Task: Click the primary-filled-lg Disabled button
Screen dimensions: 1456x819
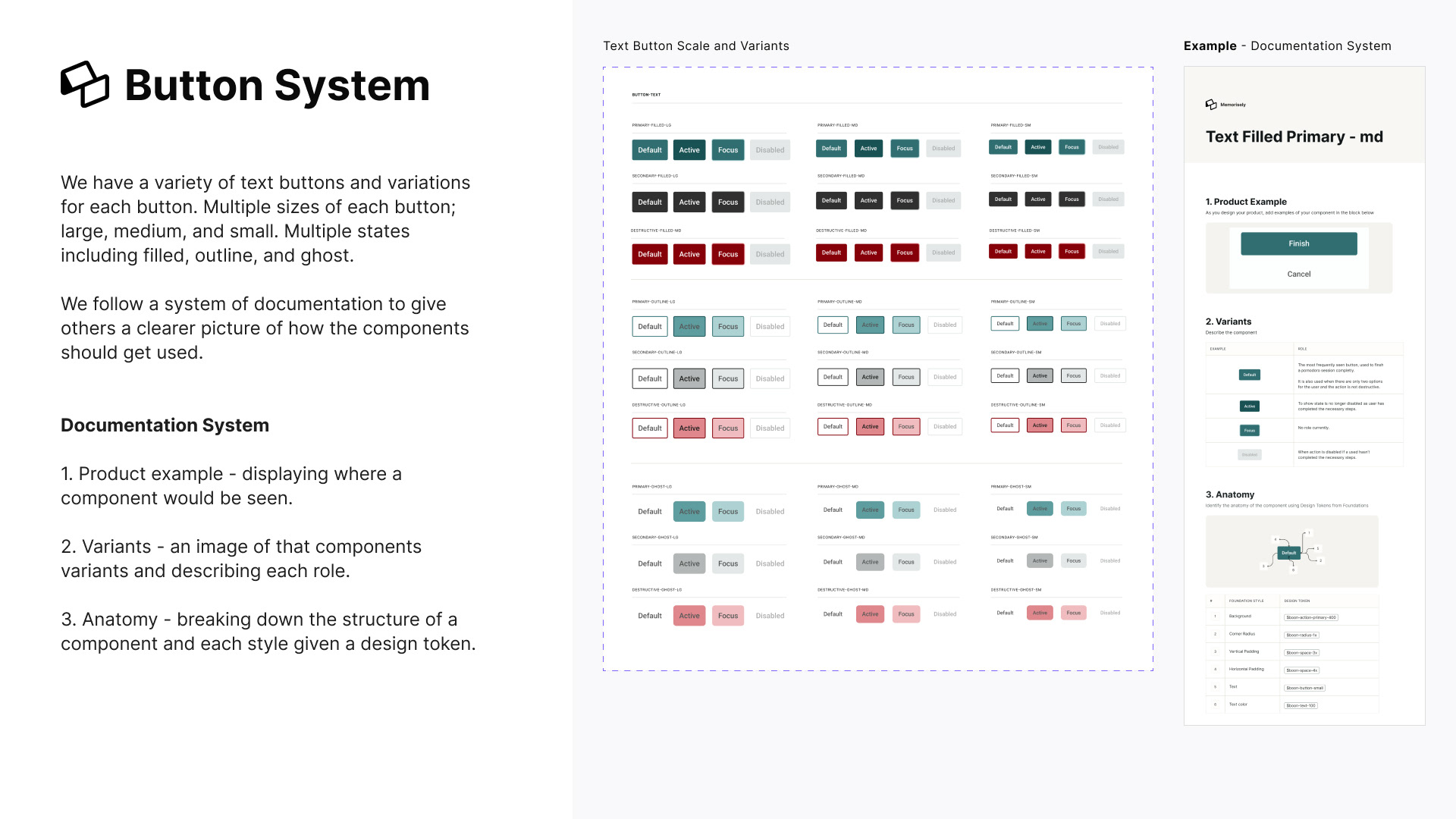Action: (770, 150)
